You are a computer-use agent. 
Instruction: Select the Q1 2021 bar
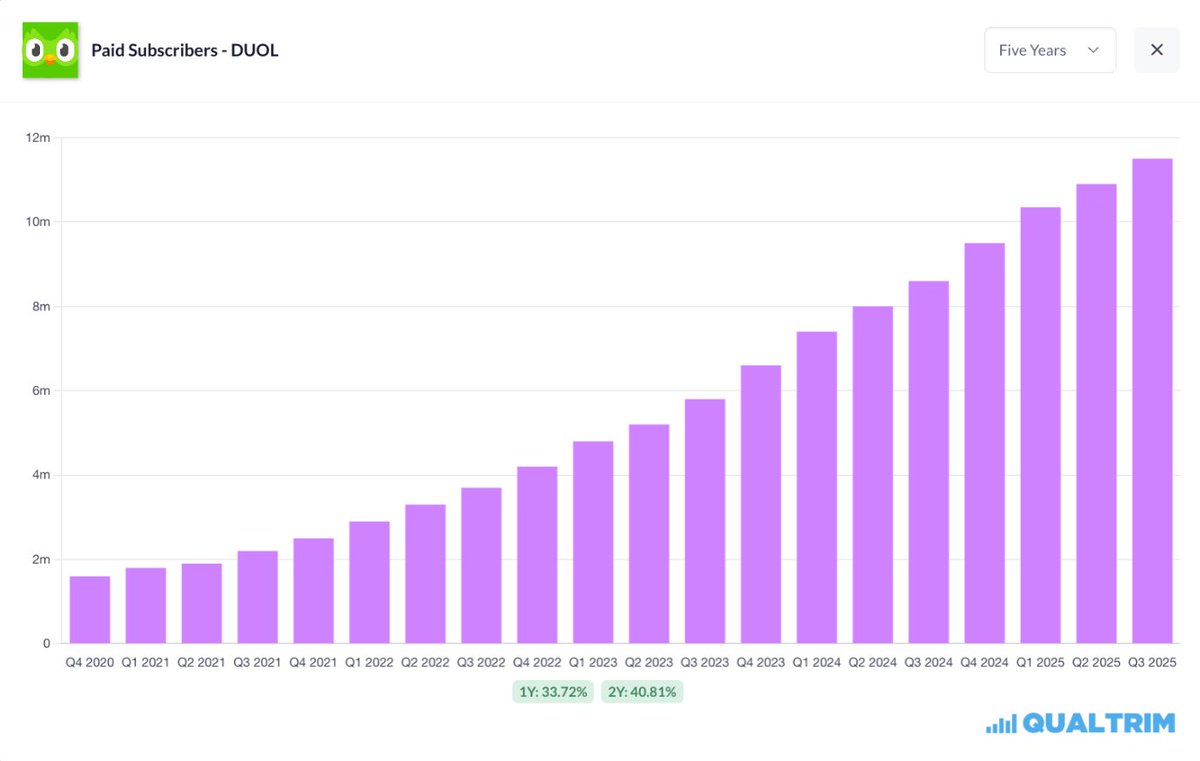pos(146,605)
